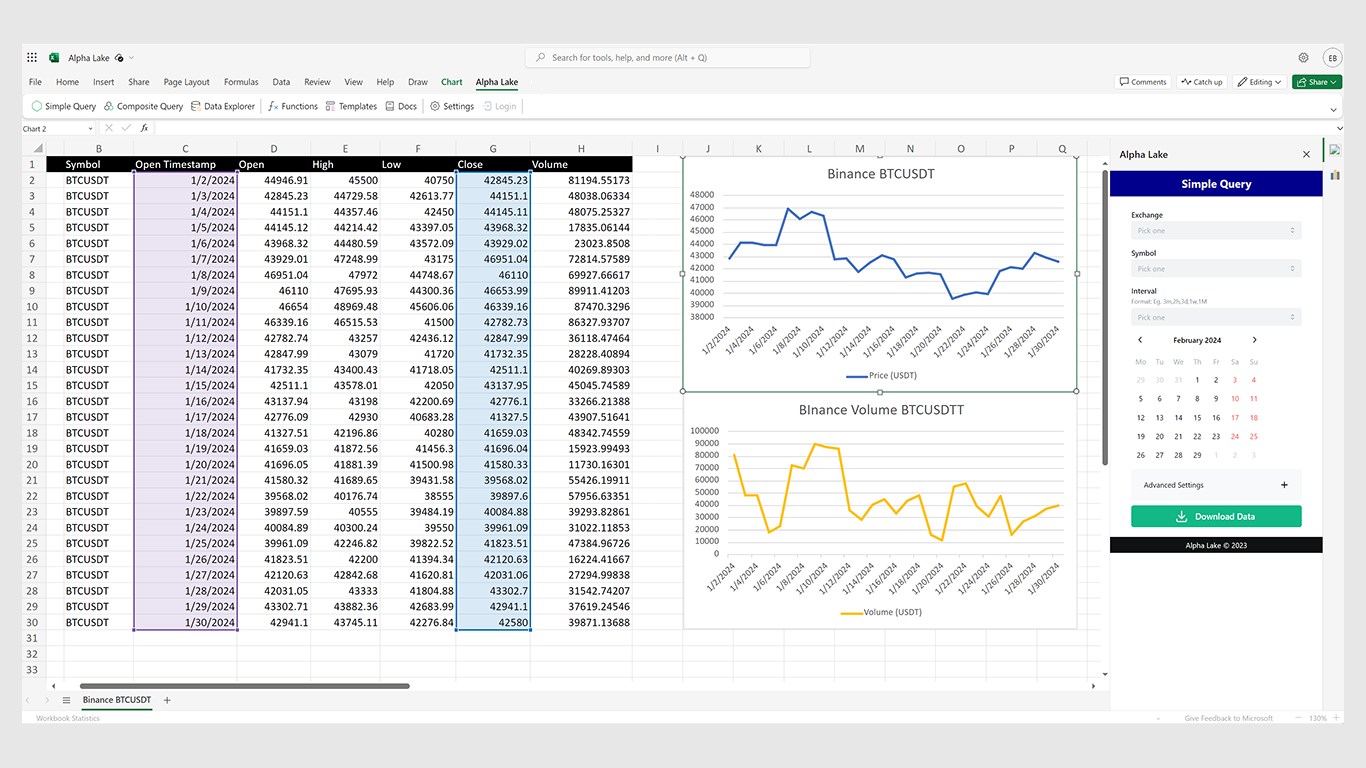Viewport: 1366px width, 768px height.
Task: Select the Alpha Lake add-in rail icon
Action: point(1334,150)
